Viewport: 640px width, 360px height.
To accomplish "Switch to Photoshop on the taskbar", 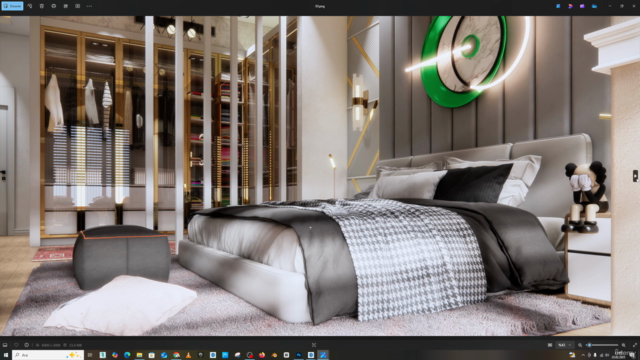I will tap(298, 355).
